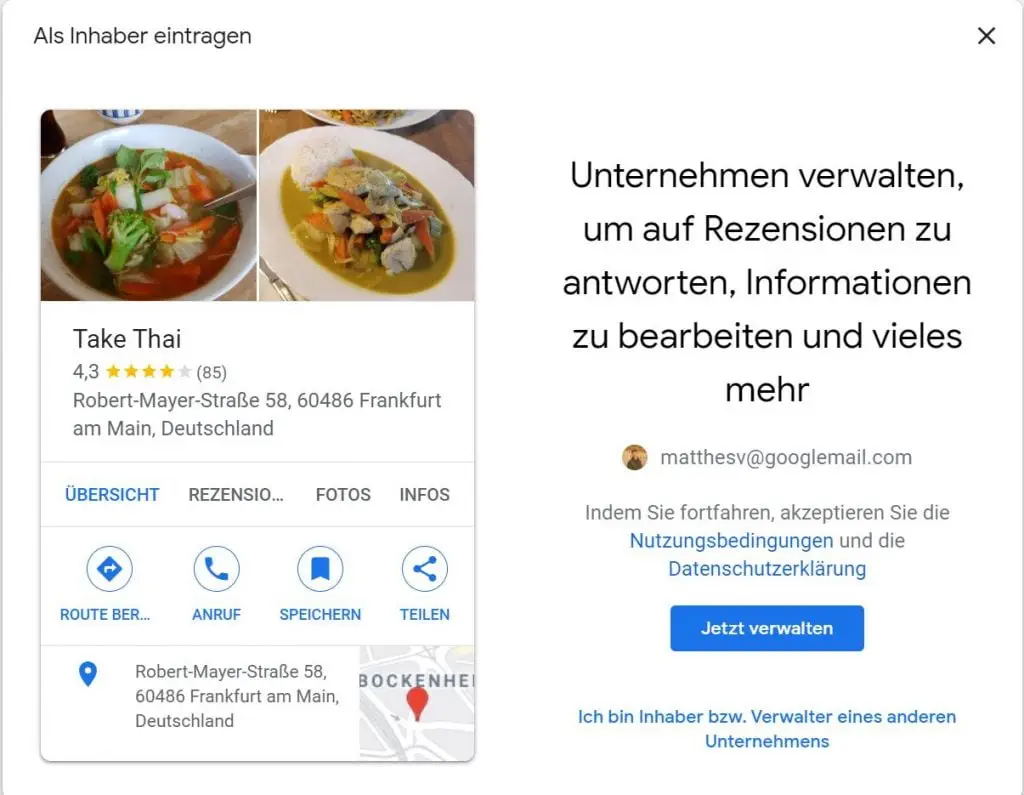Click the bookmark save icon
The height and width of the screenshot is (795, 1024).
[x=320, y=569]
